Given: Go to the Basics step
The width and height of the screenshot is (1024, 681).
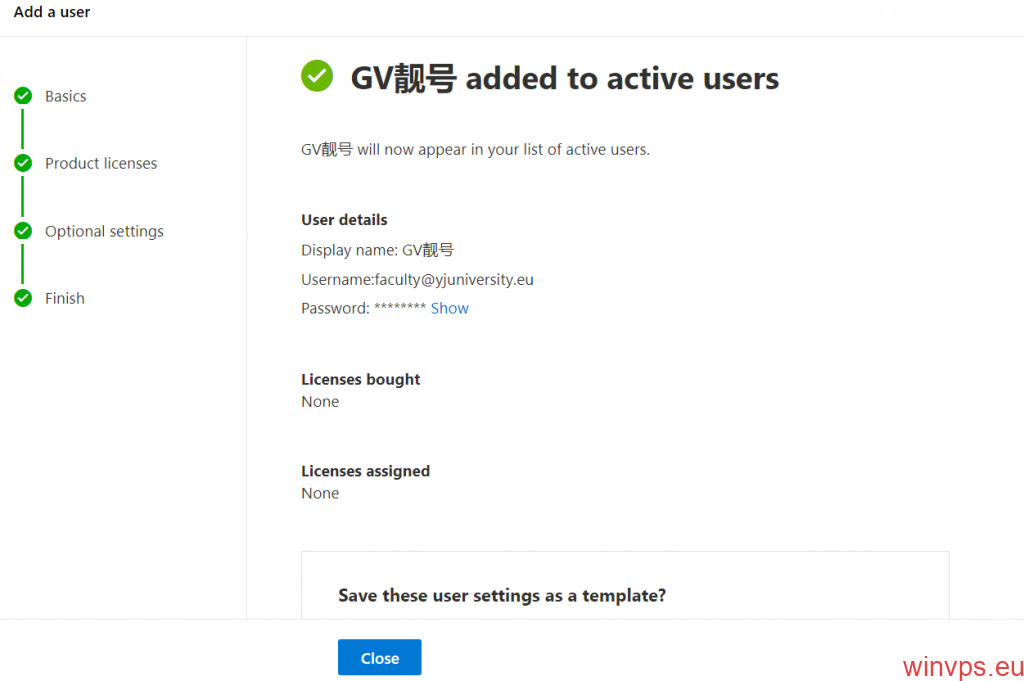Looking at the screenshot, I should coord(66,96).
